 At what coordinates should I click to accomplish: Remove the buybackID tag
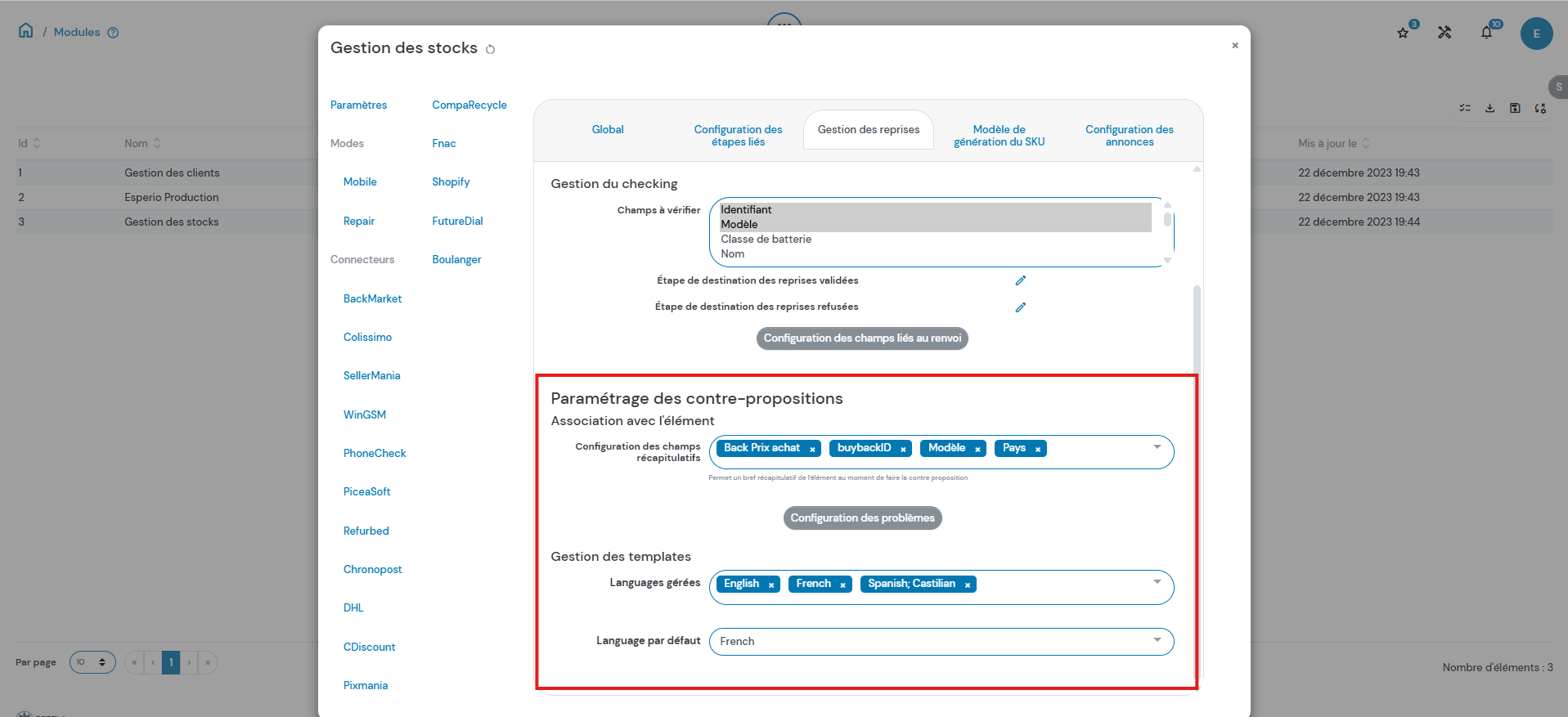coord(903,449)
